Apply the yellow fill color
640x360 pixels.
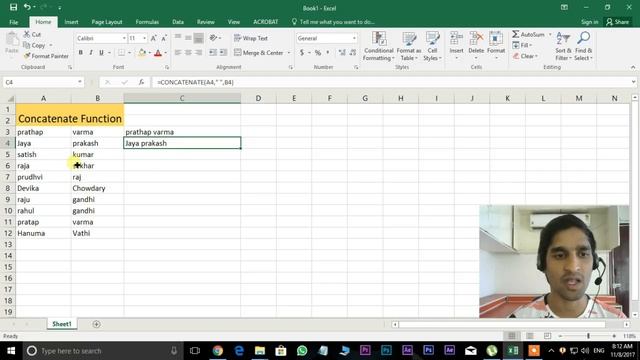click(142, 53)
